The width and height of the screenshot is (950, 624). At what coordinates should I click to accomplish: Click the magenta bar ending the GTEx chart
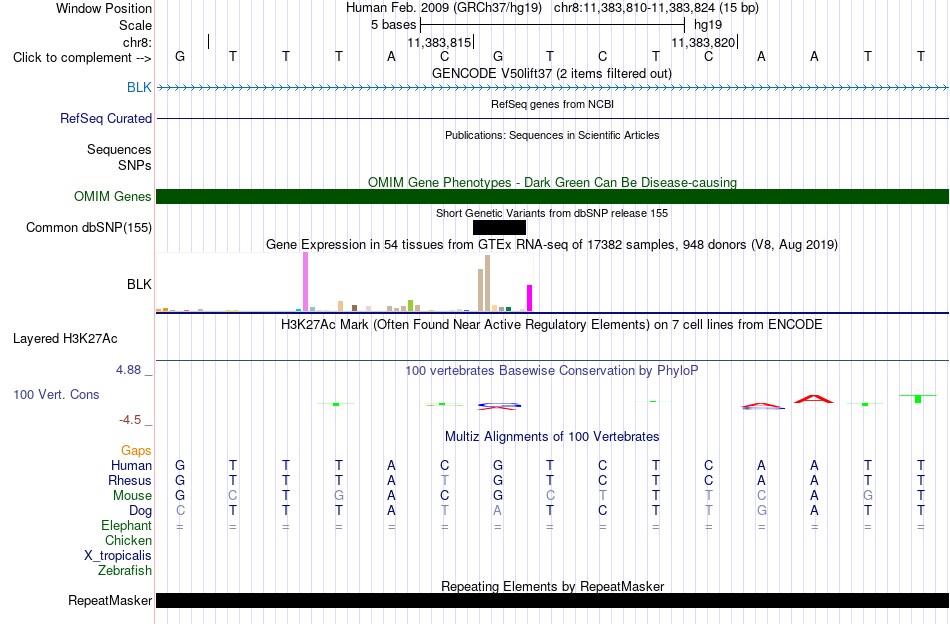tap(530, 298)
